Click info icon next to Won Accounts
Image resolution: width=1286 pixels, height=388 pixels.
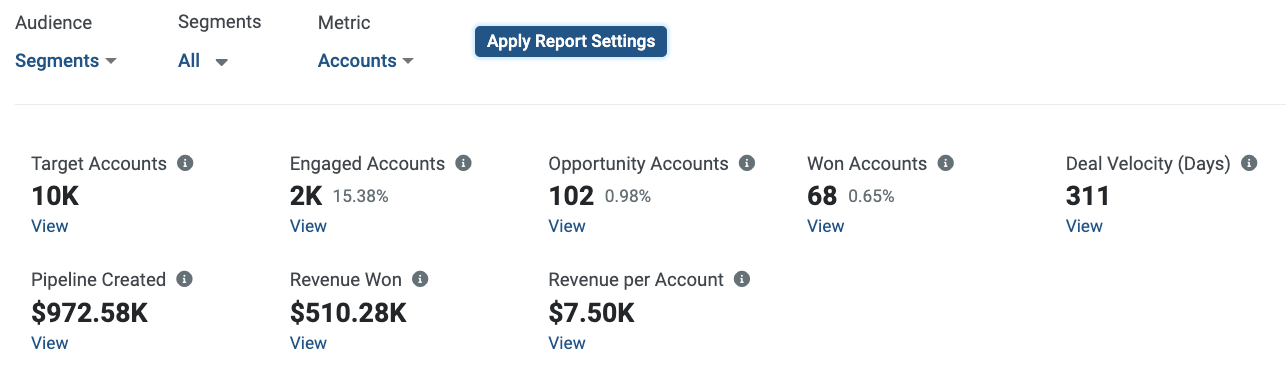945,163
